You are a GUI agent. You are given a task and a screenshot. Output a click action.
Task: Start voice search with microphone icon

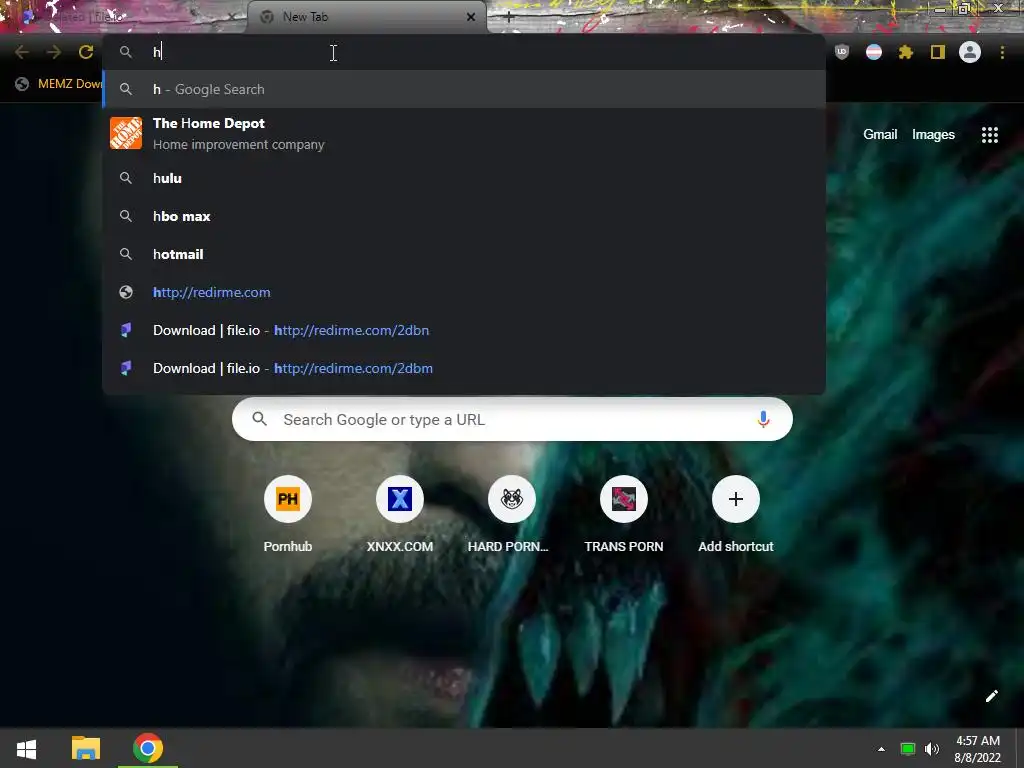[x=763, y=419]
